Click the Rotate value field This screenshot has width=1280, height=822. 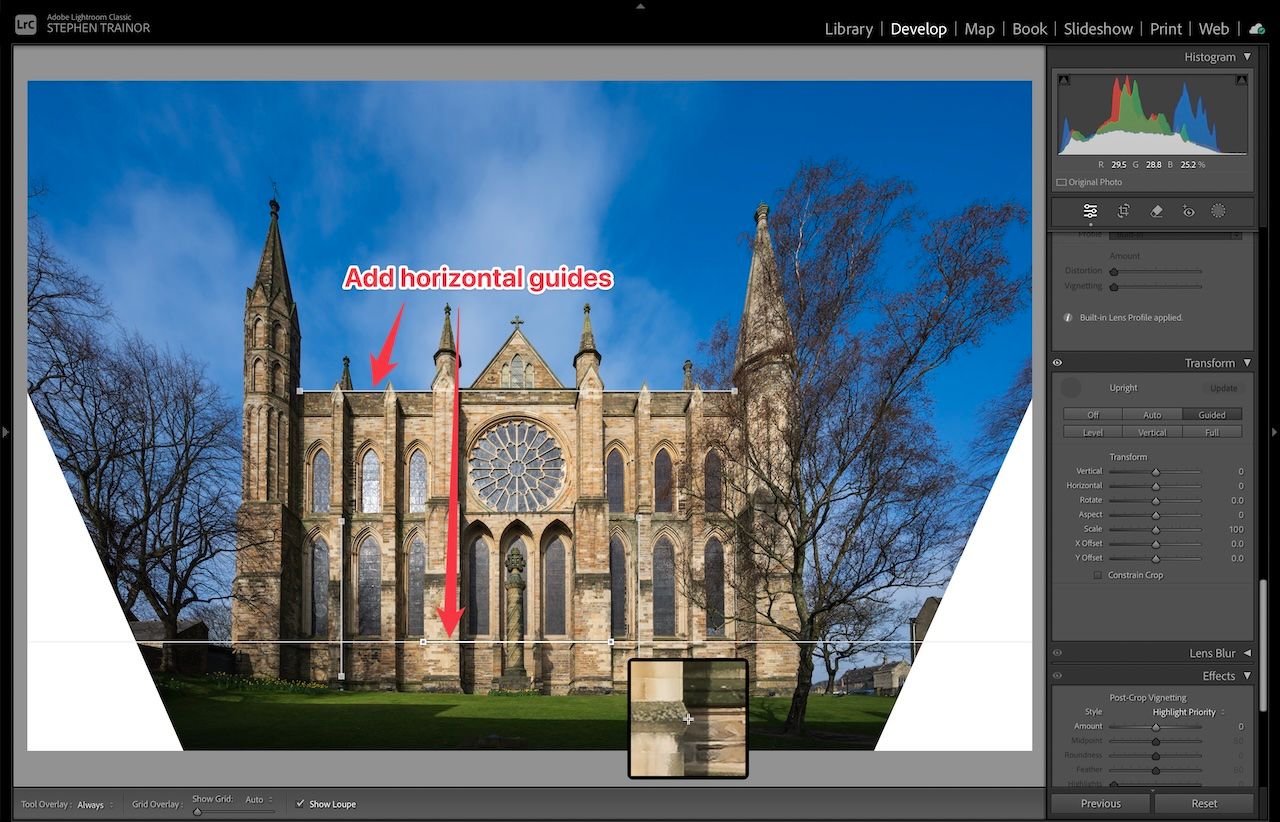click(x=1237, y=500)
